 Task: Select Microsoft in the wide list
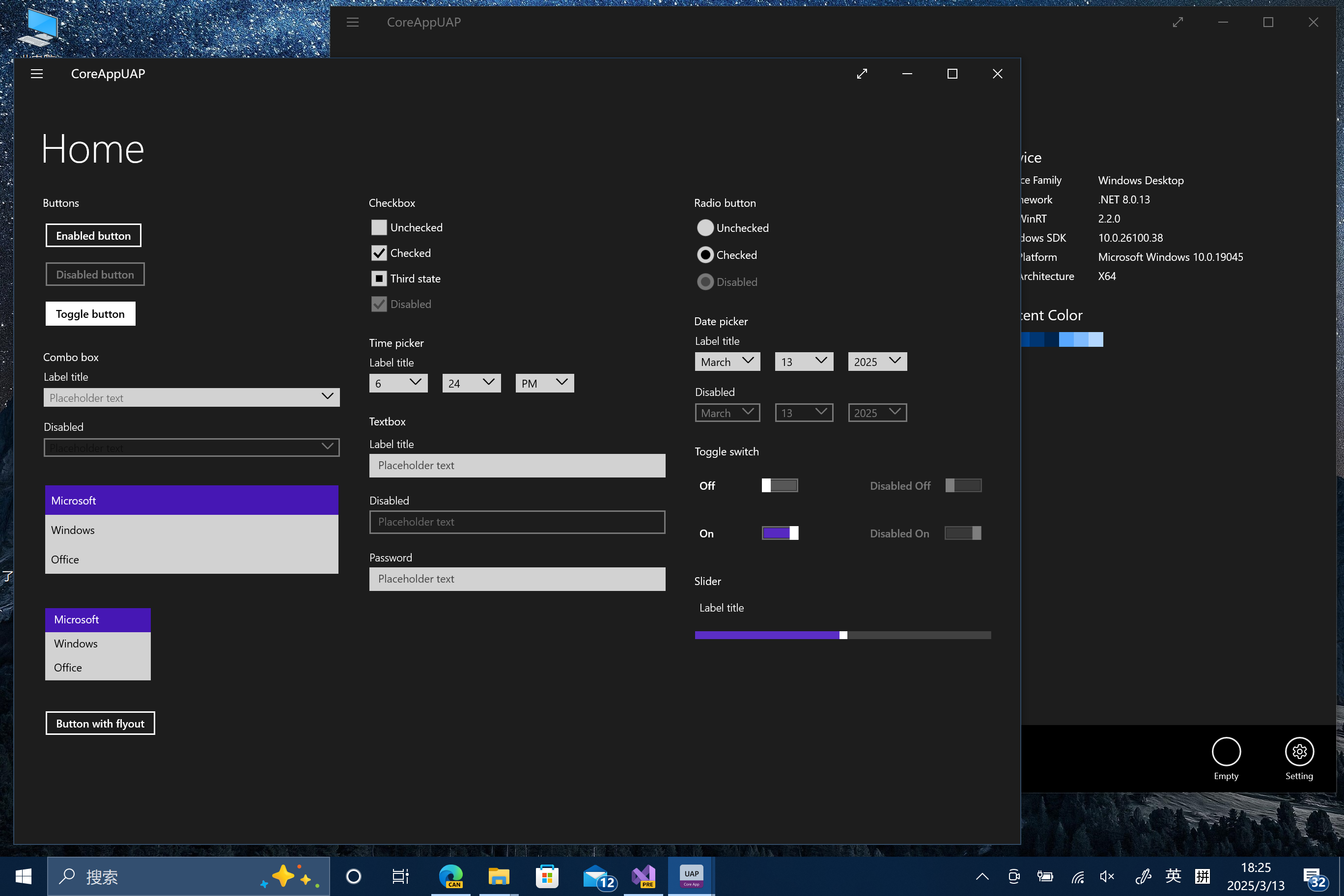(192, 501)
